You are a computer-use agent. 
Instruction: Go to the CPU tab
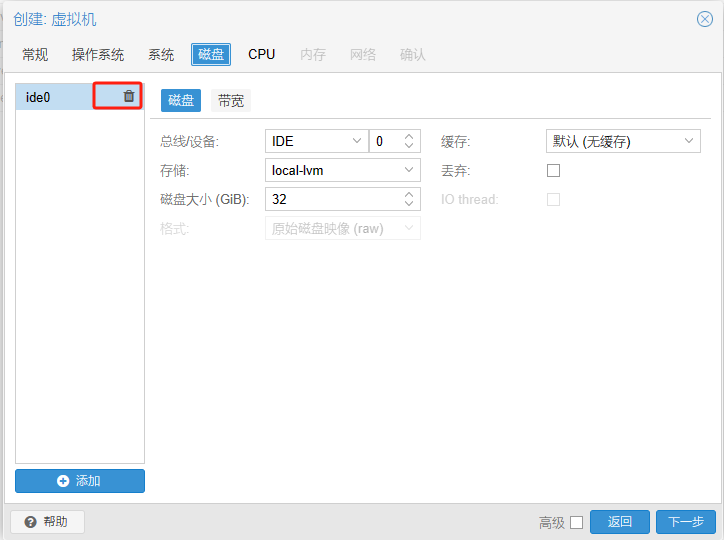[261, 54]
